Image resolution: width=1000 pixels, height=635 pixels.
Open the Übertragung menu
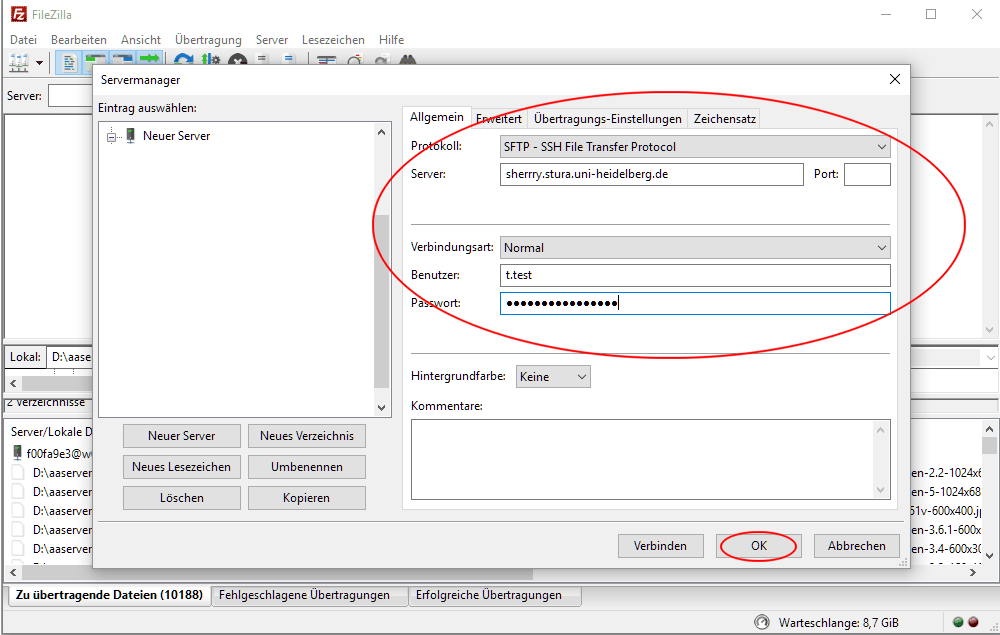coord(209,40)
